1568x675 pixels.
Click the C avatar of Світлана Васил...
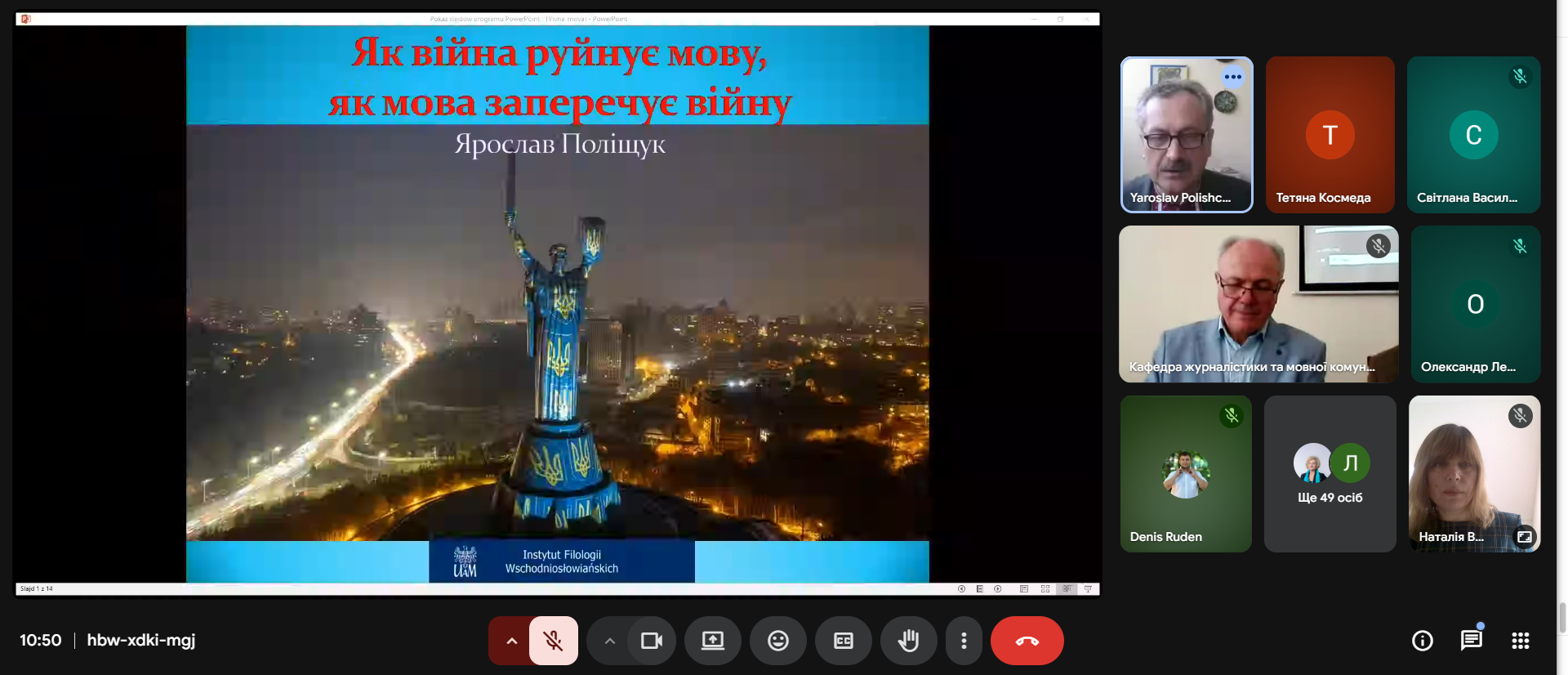[x=1474, y=135]
